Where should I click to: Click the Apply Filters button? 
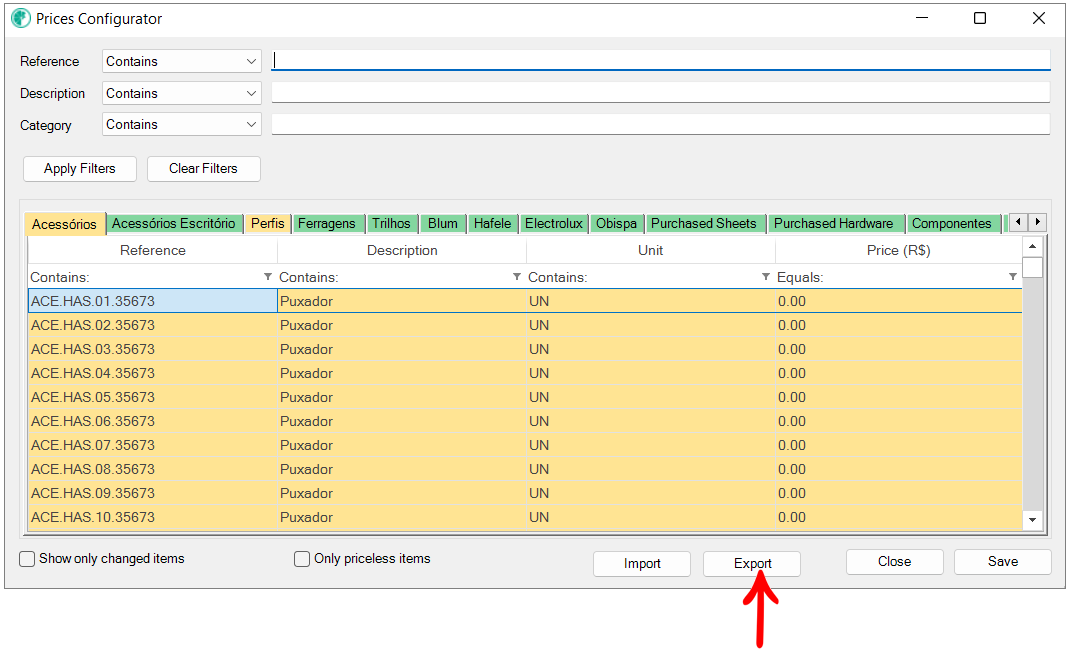[80, 168]
